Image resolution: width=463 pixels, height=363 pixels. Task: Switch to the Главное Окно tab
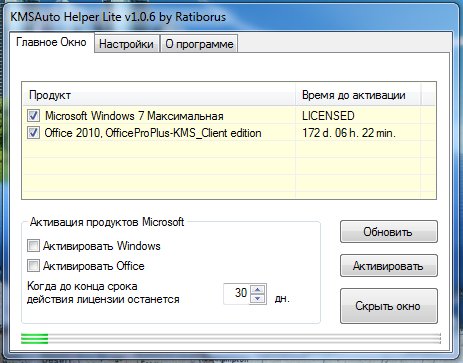(52, 42)
